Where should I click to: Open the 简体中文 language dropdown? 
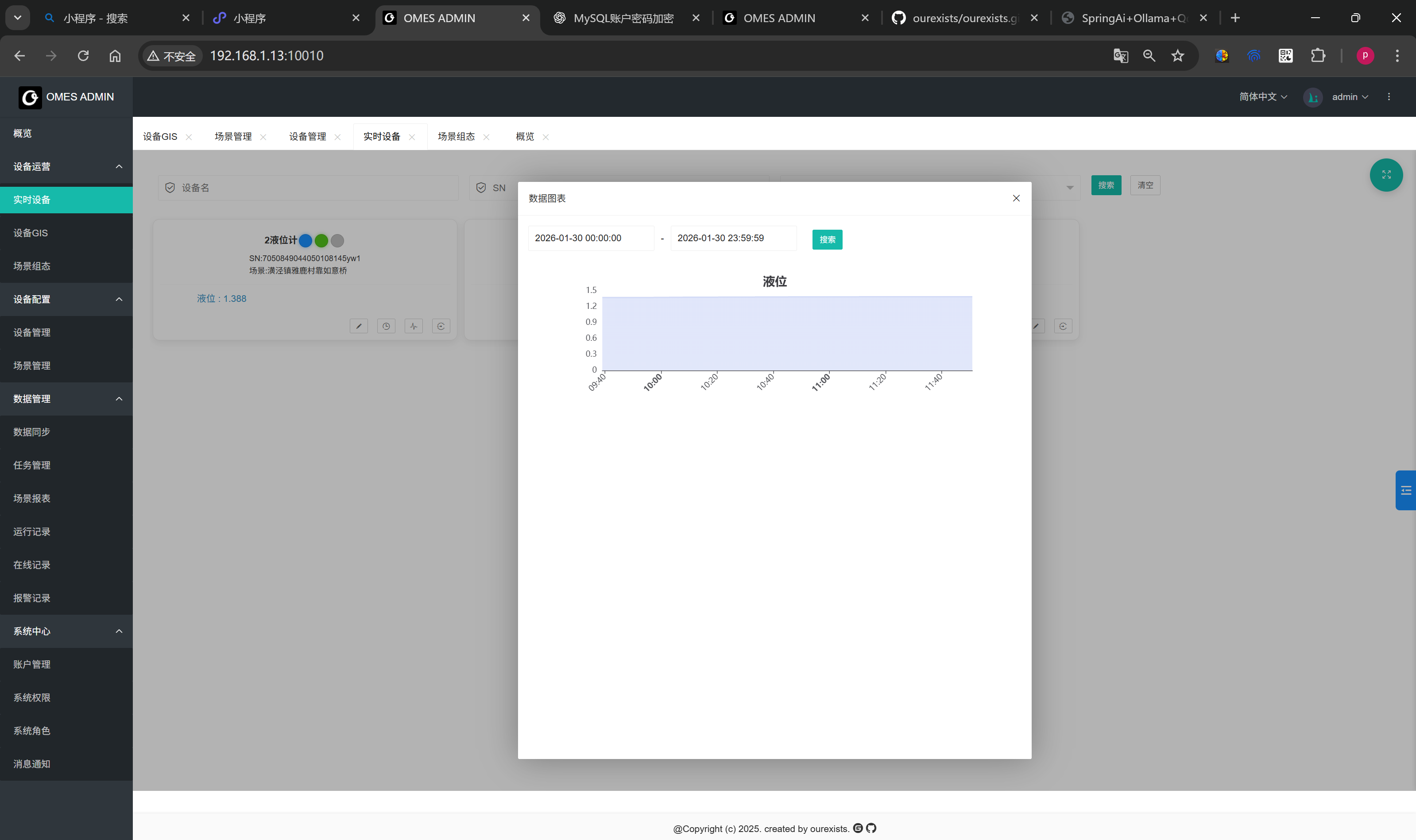[x=1262, y=97]
